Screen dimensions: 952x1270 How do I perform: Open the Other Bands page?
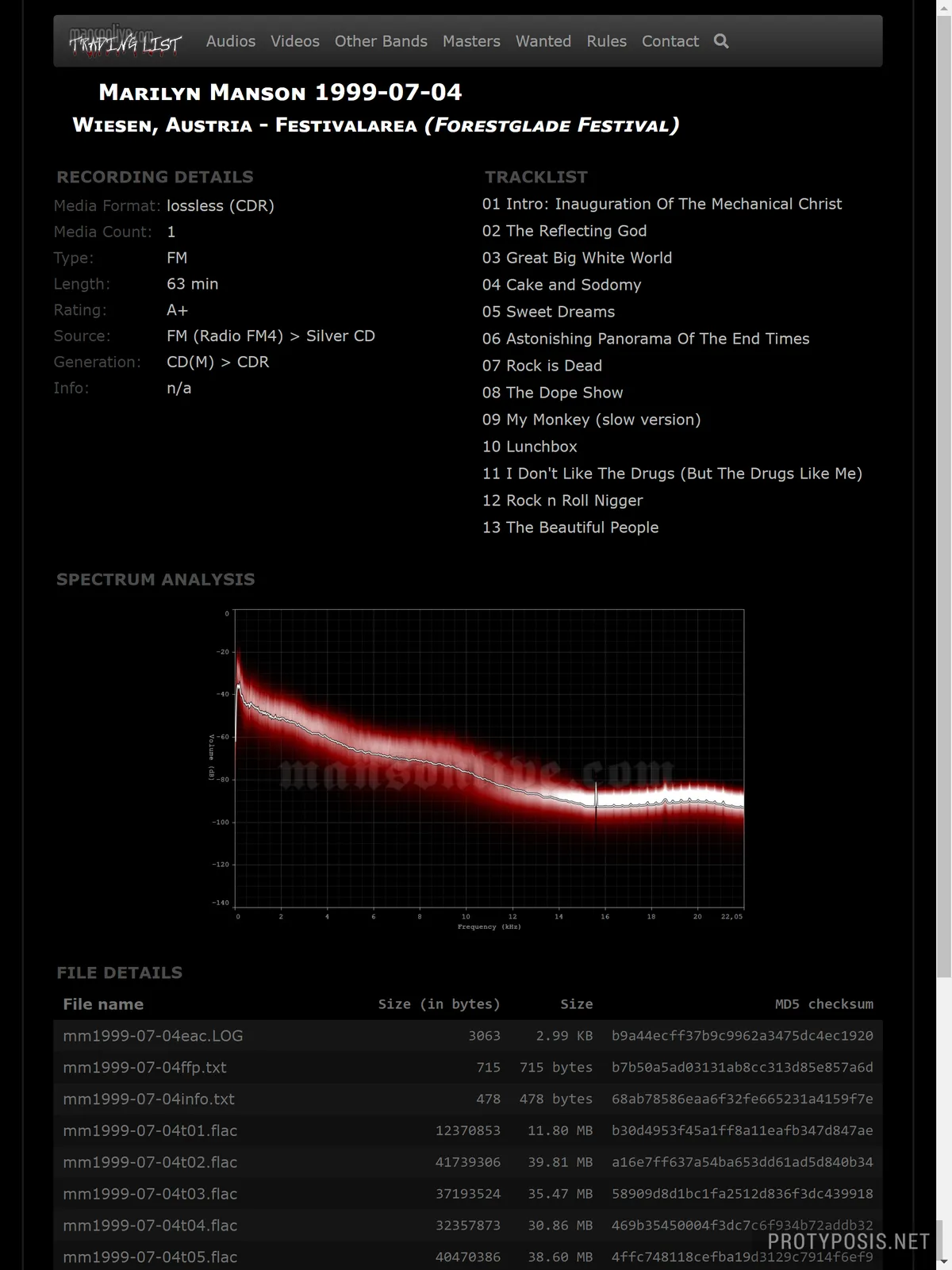tap(381, 41)
